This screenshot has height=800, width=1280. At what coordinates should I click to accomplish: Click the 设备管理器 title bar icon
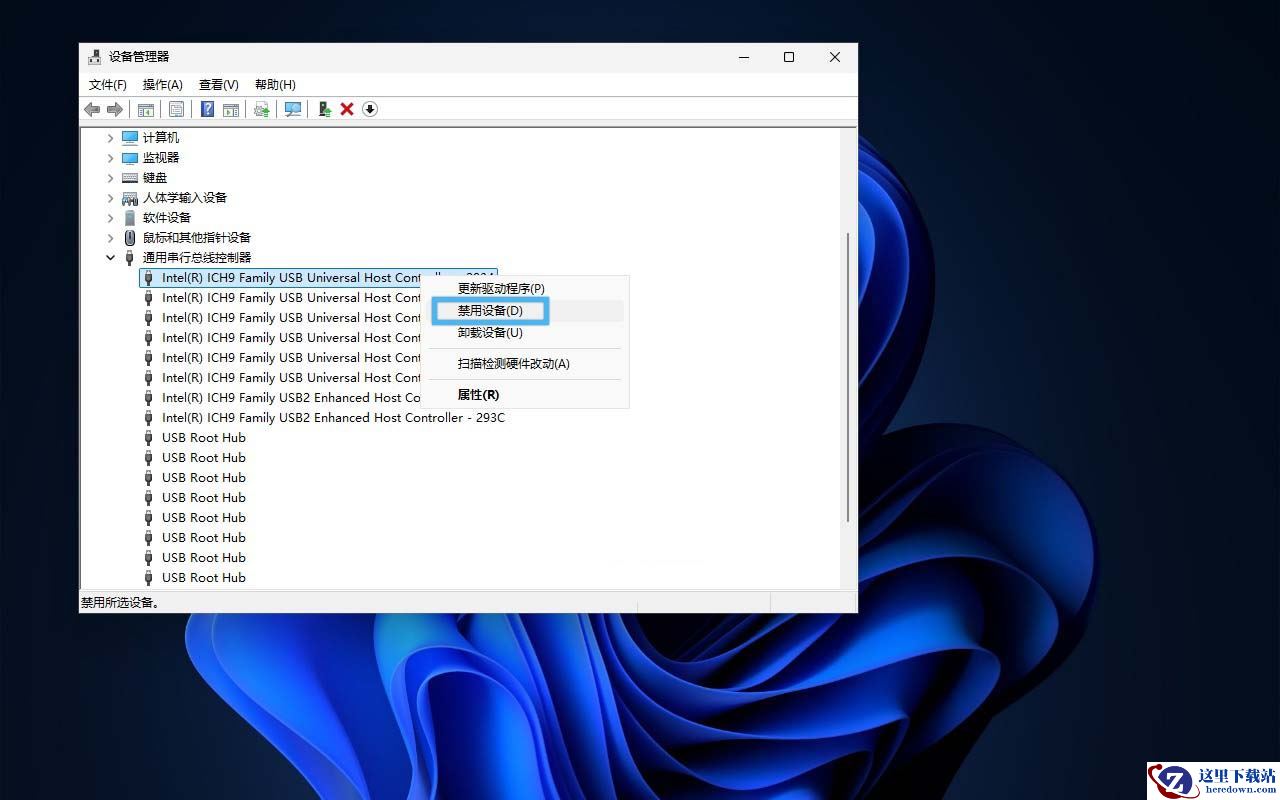[94, 57]
